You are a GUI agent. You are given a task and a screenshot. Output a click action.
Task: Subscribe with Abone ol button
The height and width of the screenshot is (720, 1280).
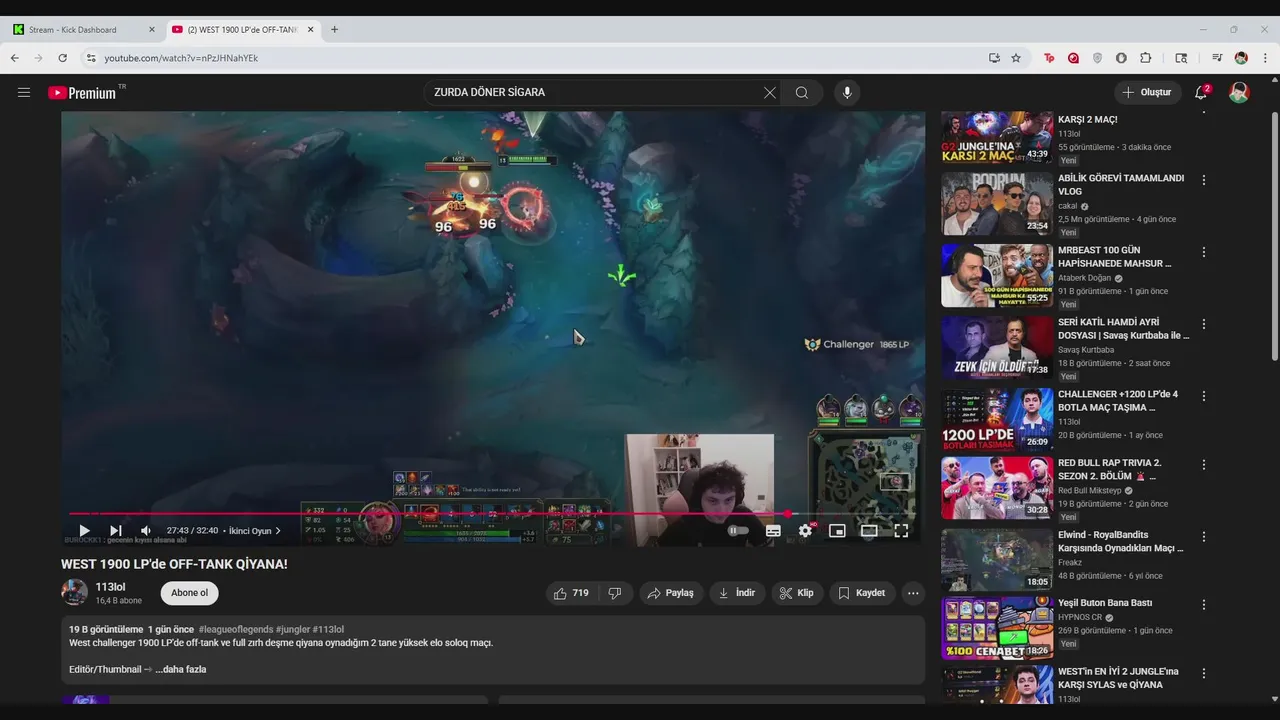(x=189, y=593)
